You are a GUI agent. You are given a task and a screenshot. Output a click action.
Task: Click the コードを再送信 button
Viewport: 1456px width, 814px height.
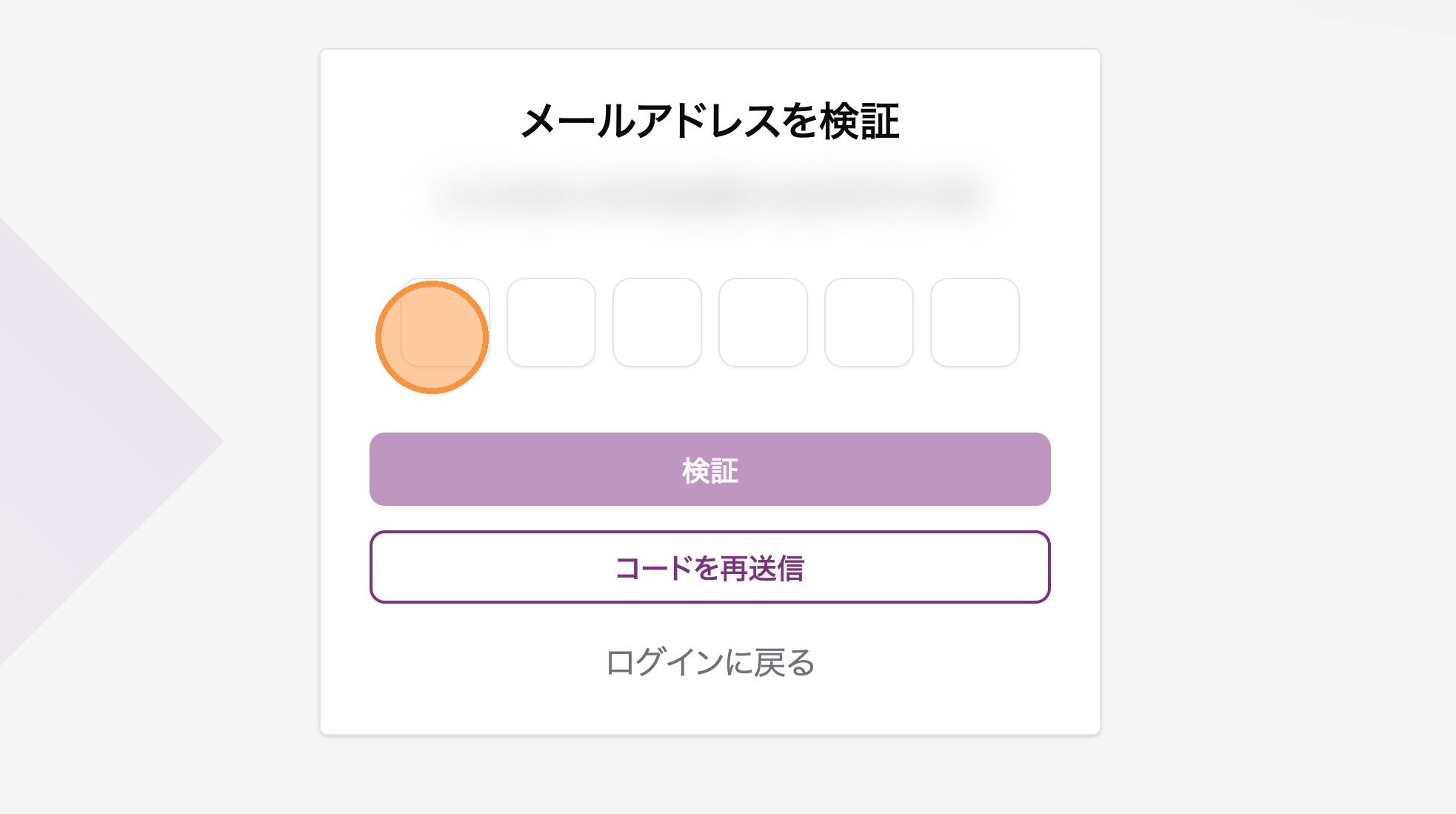(x=709, y=567)
